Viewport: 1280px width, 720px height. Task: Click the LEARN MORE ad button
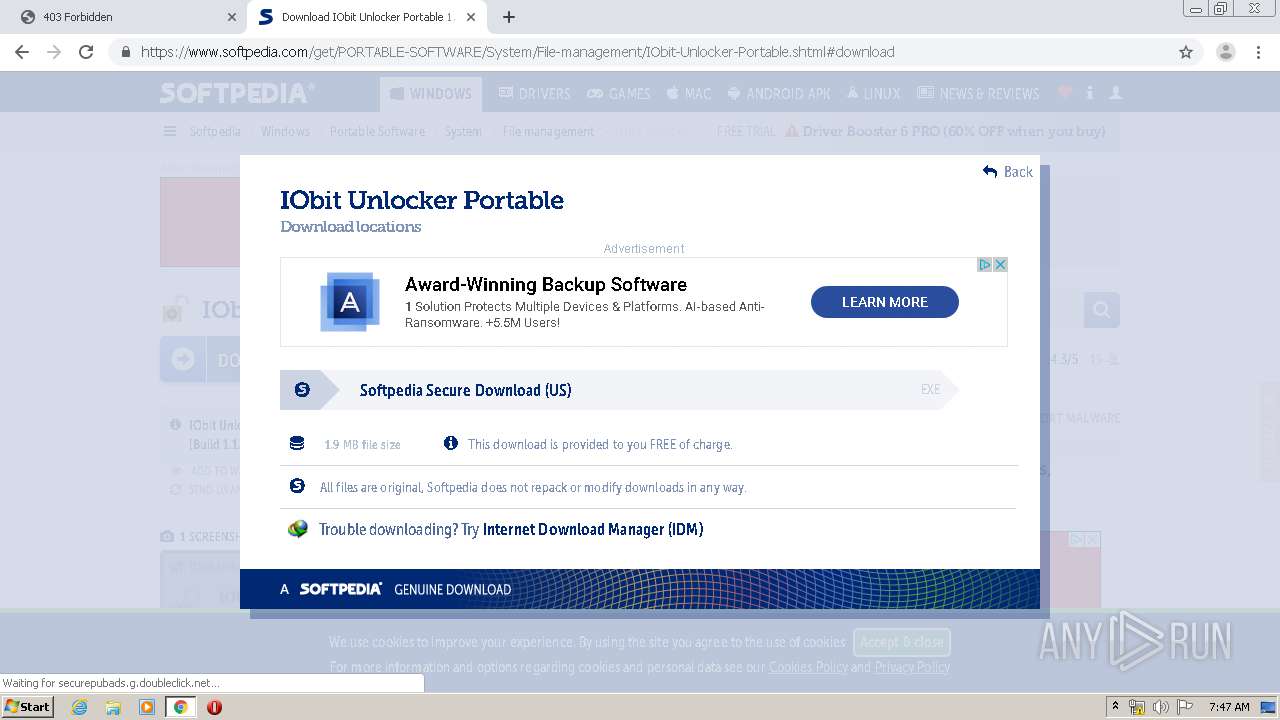[884, 302]
